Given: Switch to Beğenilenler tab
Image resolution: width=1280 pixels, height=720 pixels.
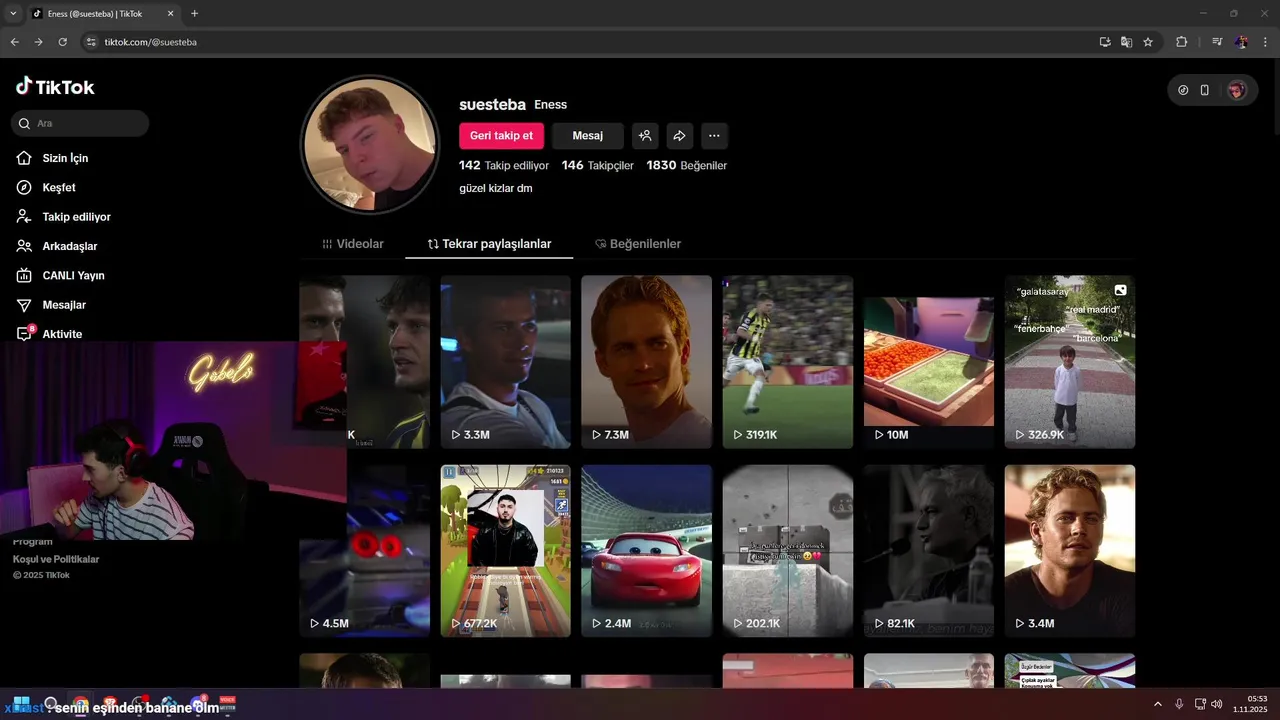Looking at the screenshot, I should coord(638,244).
